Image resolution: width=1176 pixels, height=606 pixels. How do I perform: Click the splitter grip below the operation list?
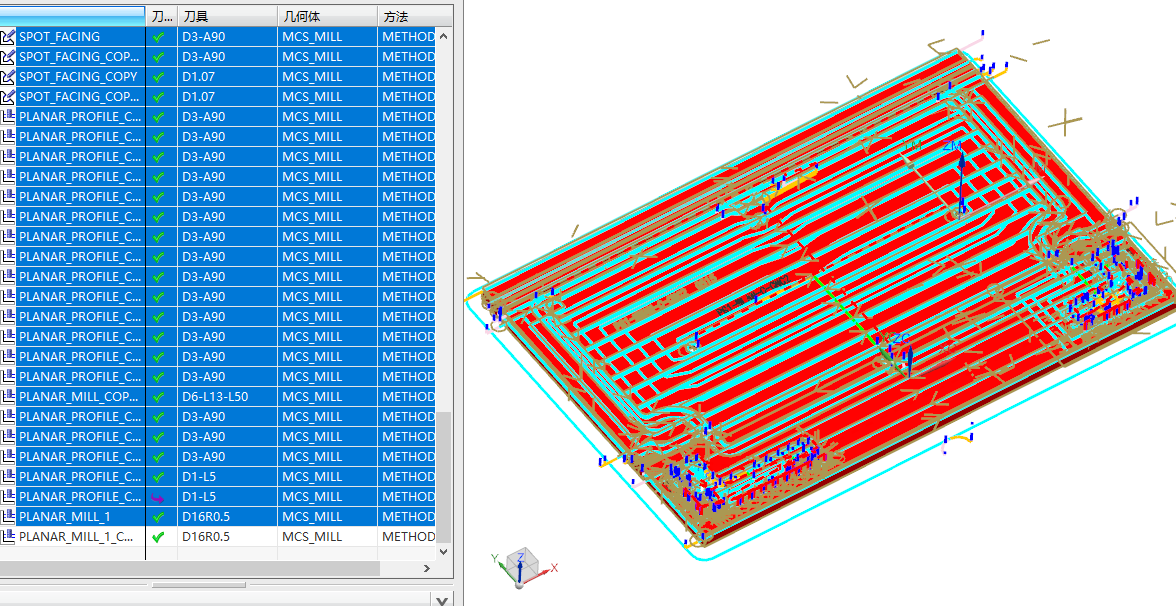coord(199,585)
